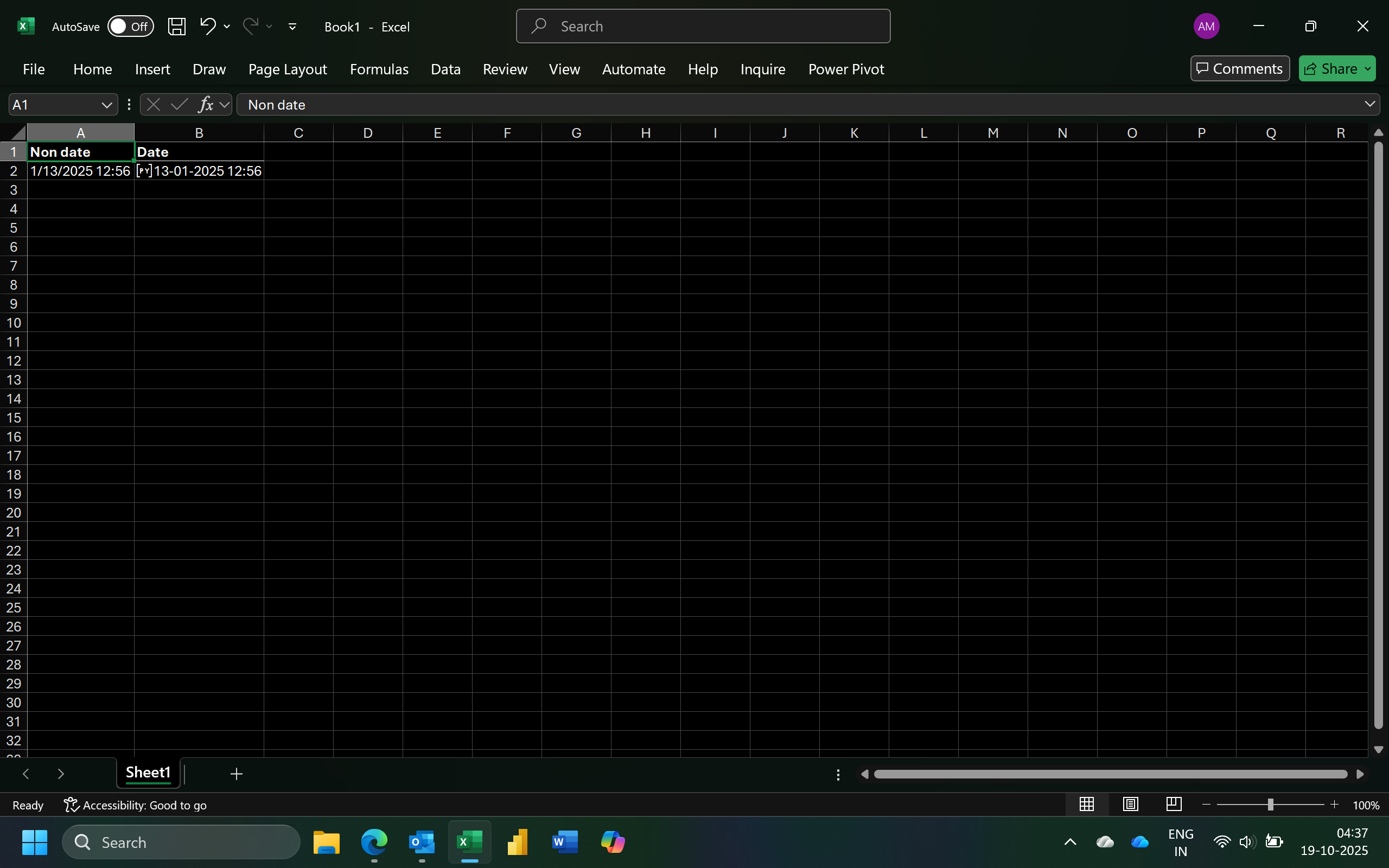
Task: Open Customize Quick Access Toolbar dropdown
Action: [292, 27]
